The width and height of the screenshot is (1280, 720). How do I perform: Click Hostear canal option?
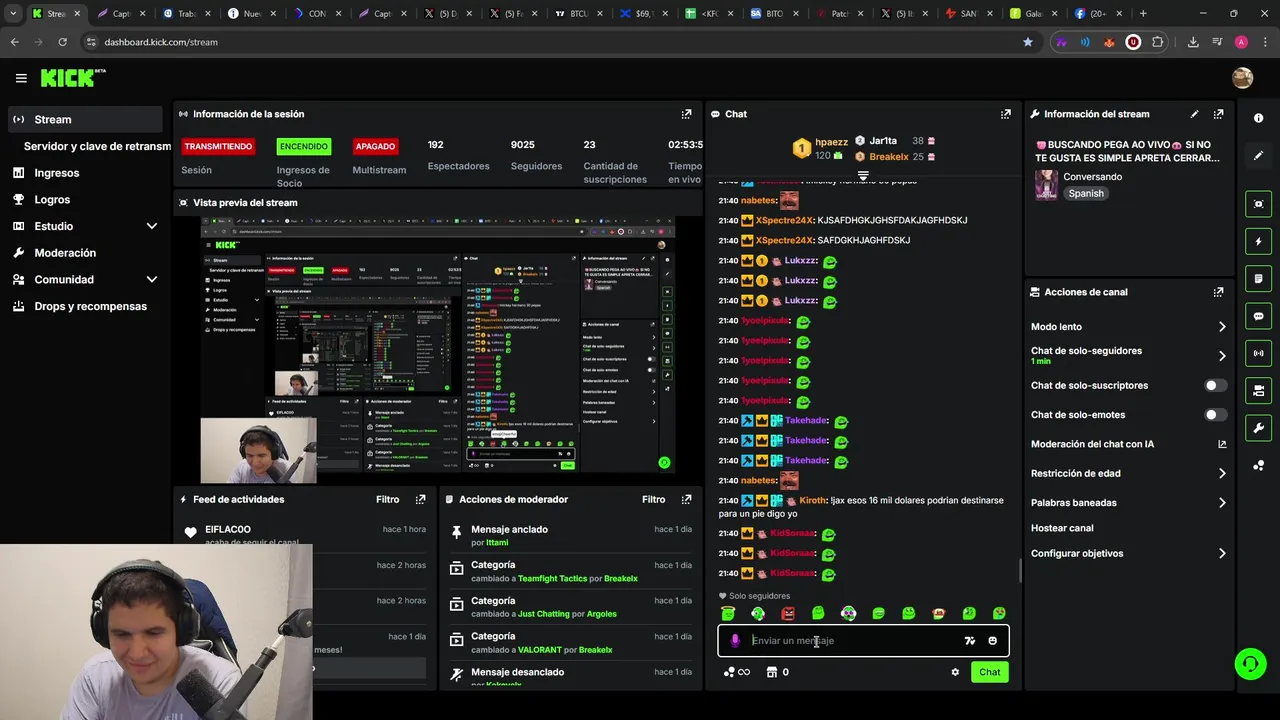click(x=1062, y=528)
